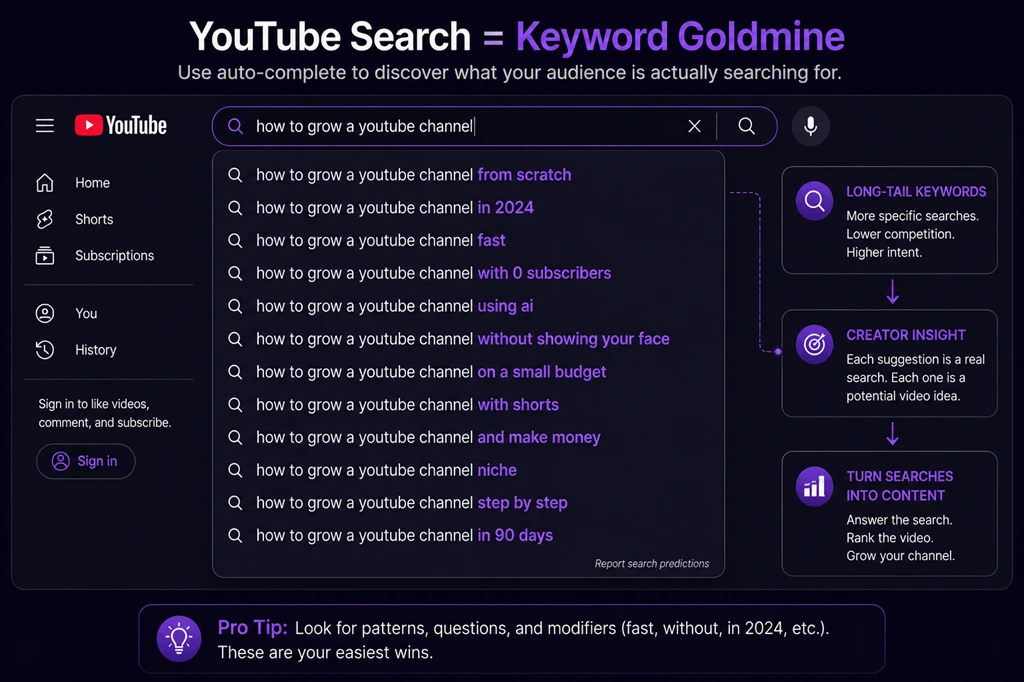Click the Sign in button

(x=86, y=461)
